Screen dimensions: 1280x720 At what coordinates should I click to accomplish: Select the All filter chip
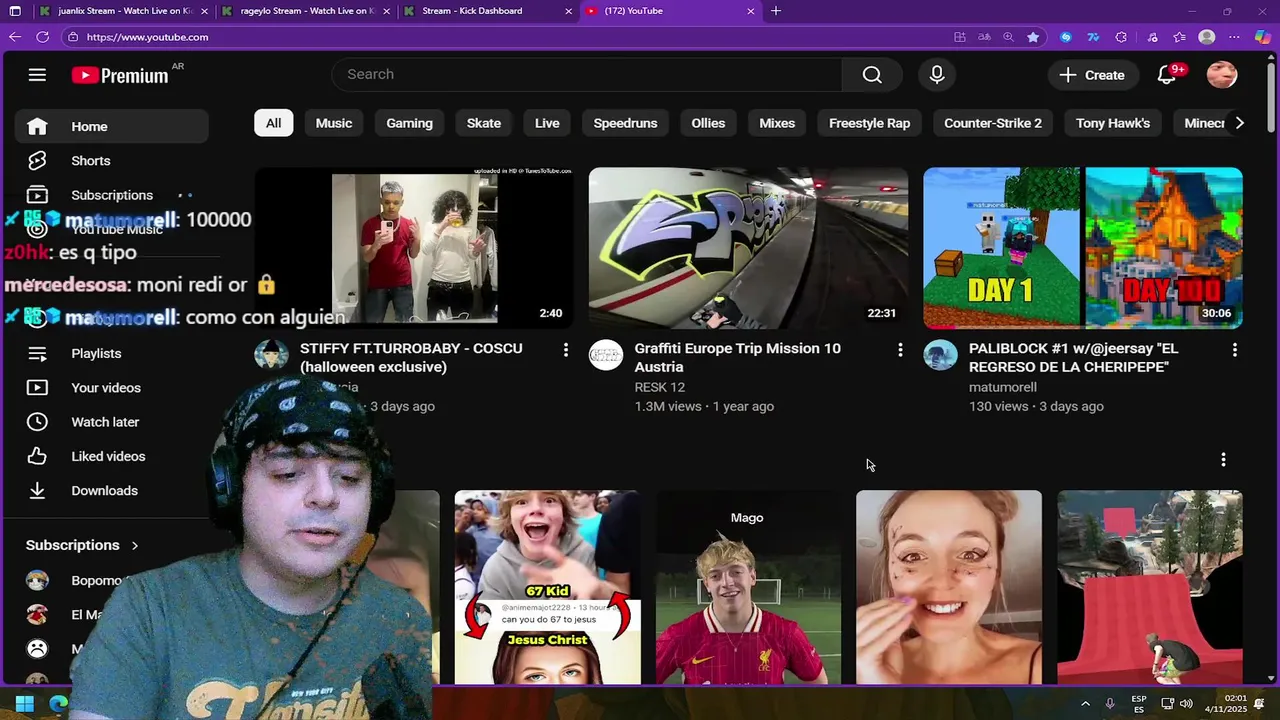pos(273,123)
